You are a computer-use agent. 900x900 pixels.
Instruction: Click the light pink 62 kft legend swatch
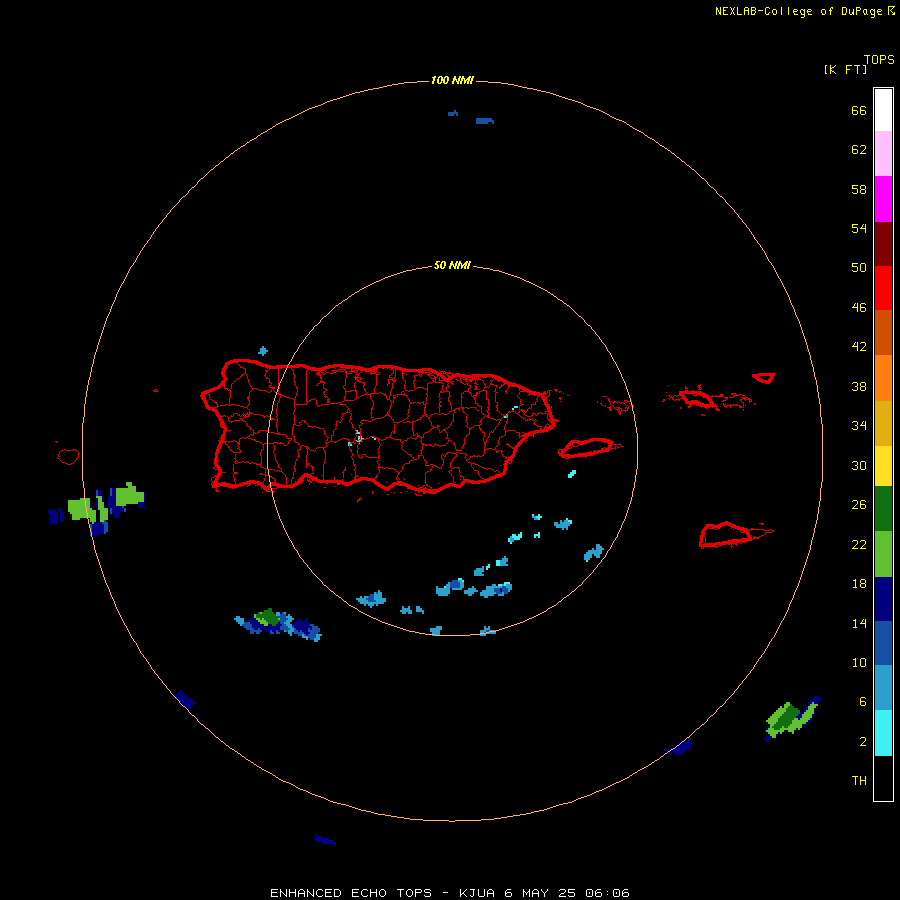(x=883, y=154)
